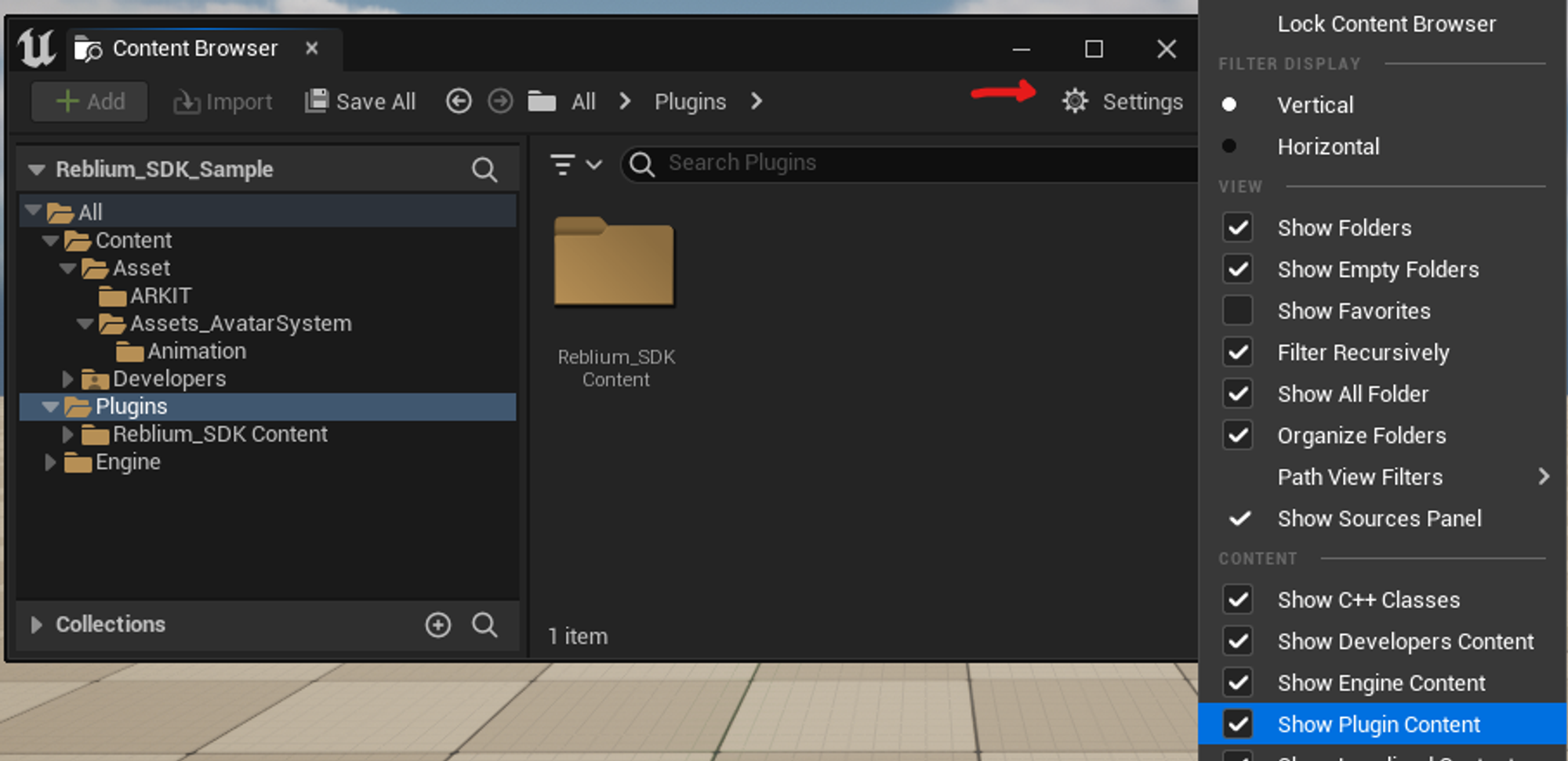The image size is (1568, 761).
Task: Select the Content folder in tree
Action: pyautogui.click(x=118, y=241)
